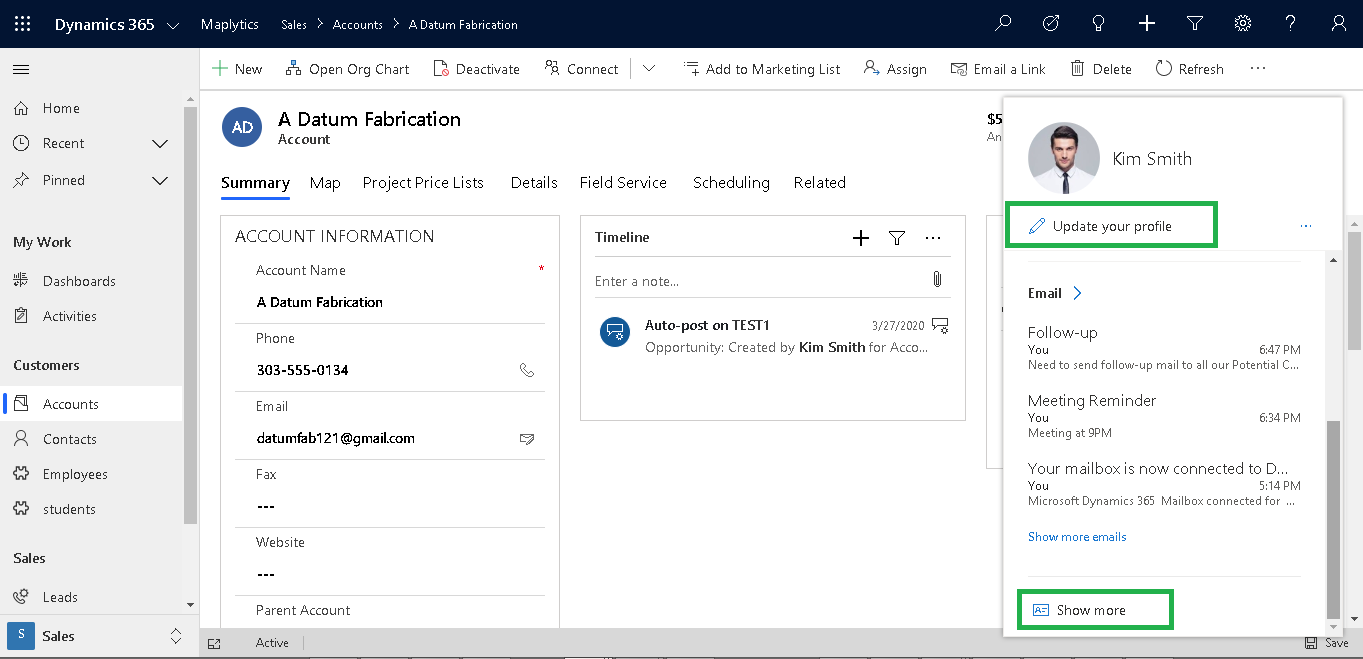Click Email a Link command

tap(997, 69)
